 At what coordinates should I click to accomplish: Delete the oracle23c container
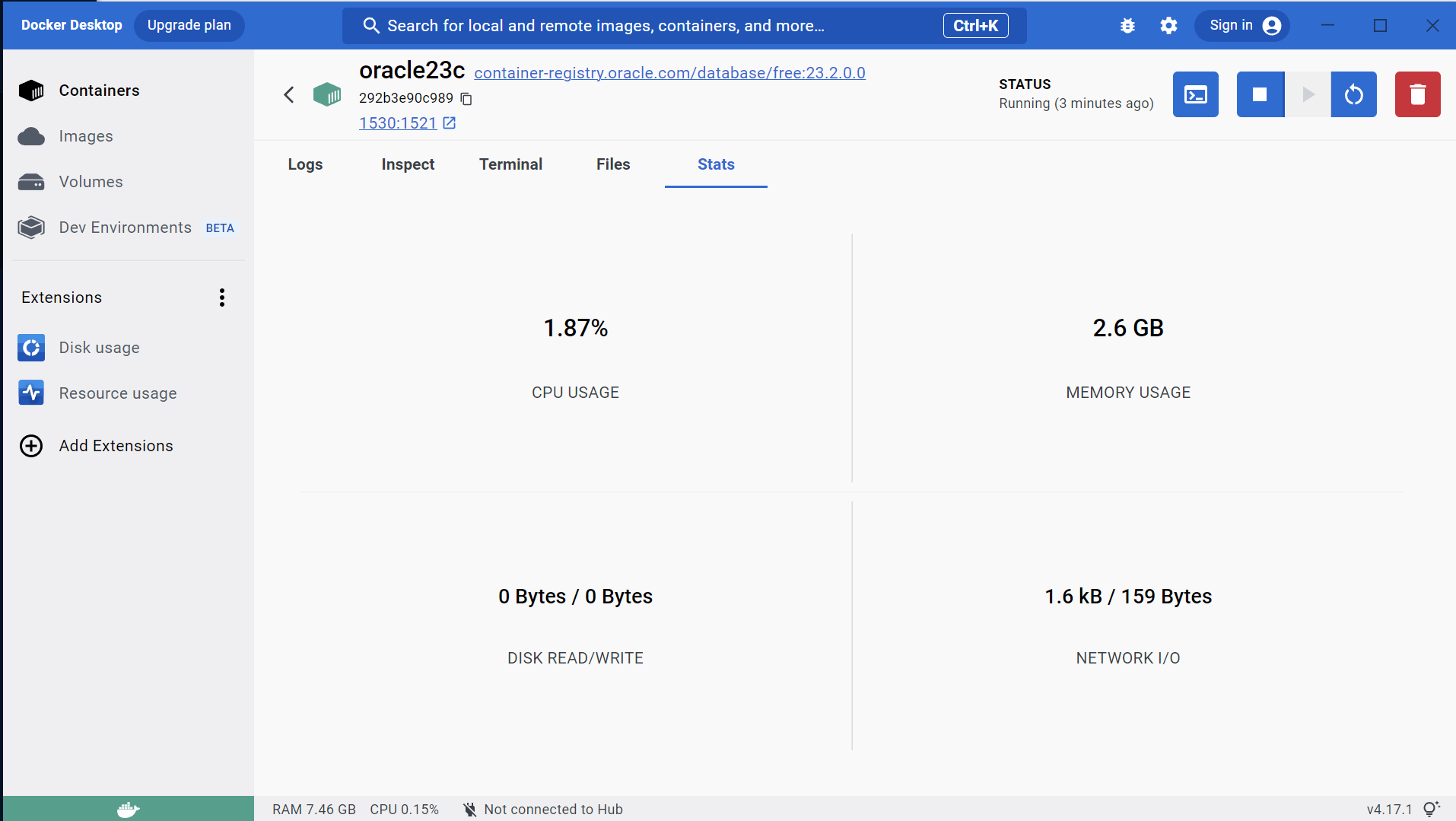[x=1417, y=94]
